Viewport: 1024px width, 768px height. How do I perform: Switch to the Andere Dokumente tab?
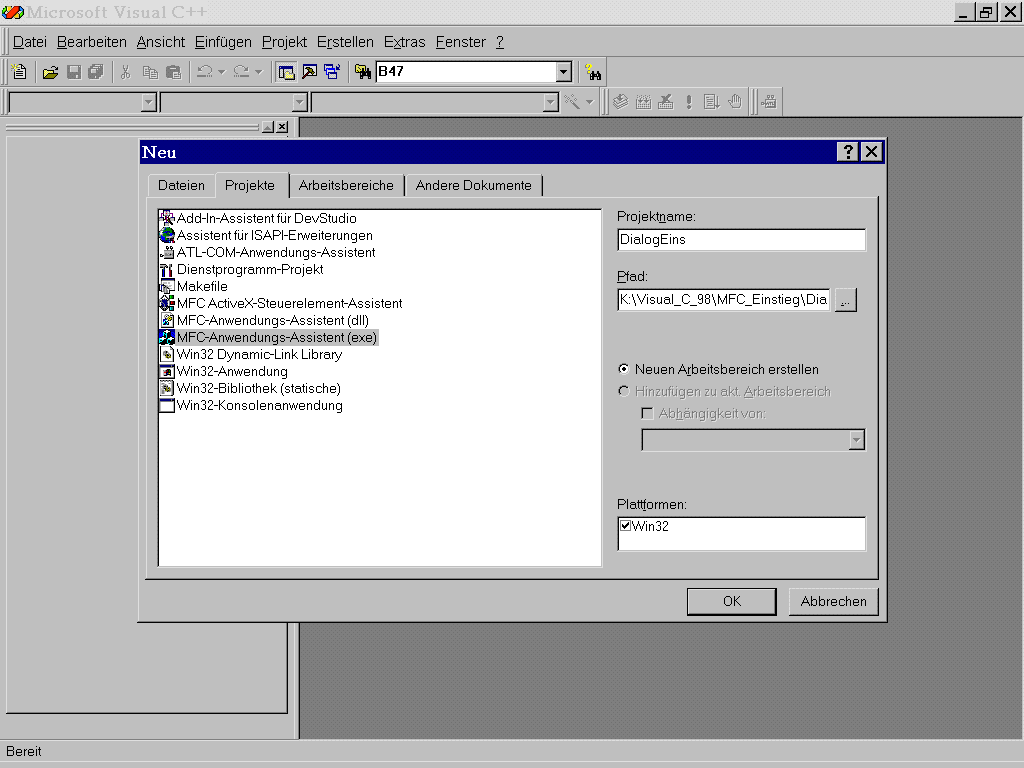473,185
